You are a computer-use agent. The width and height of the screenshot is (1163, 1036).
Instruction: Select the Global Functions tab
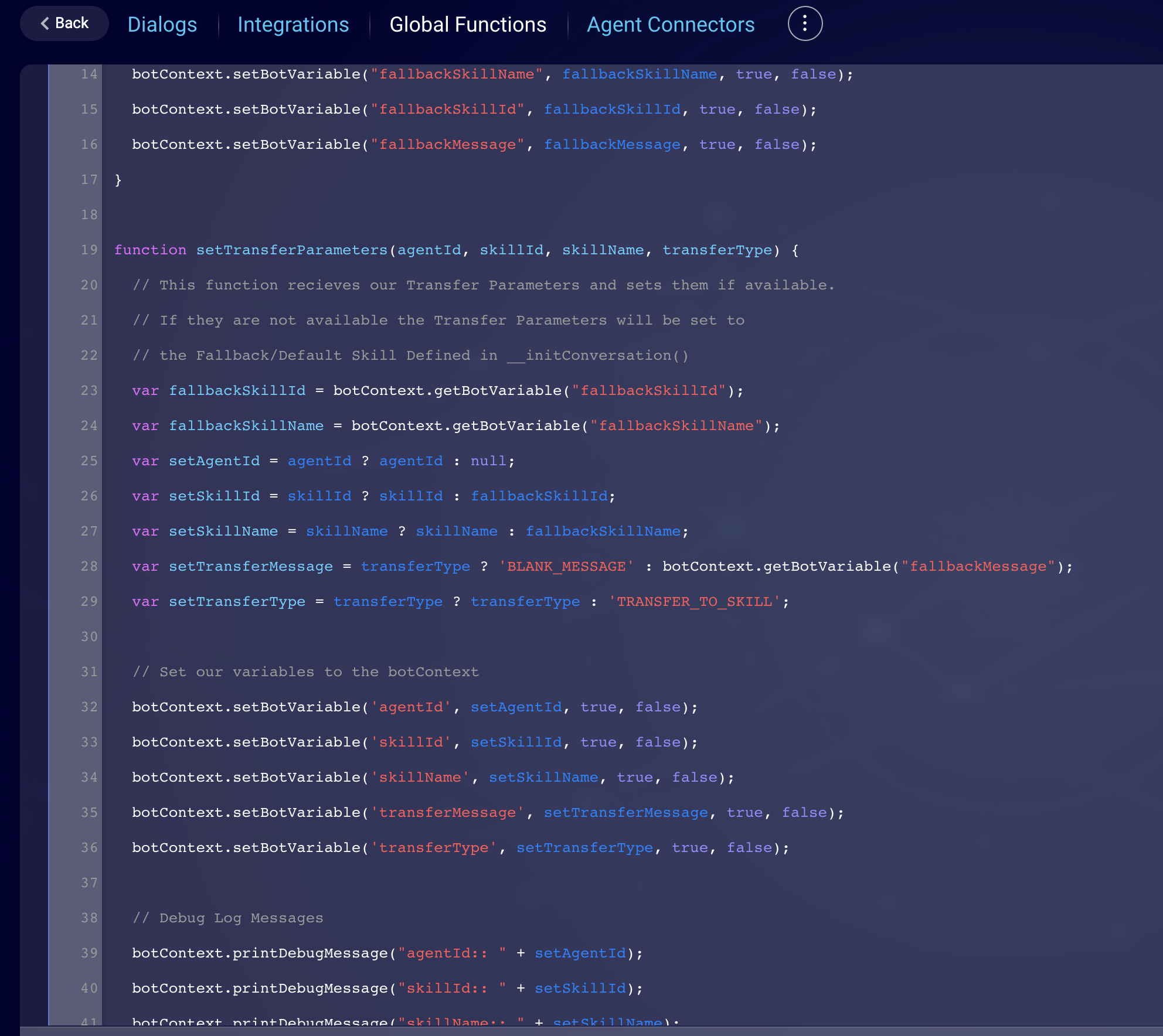pyautogui.click(x=468, y=25)
